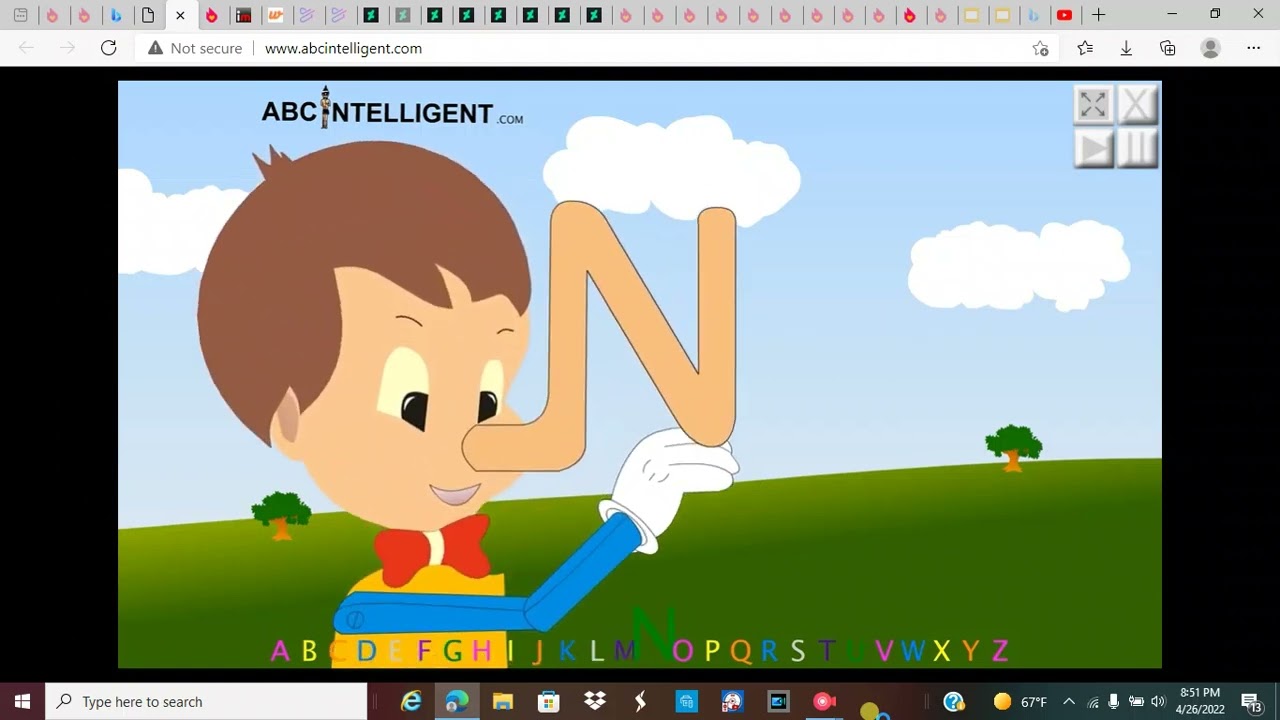
Task: Open Microsoft Edge from taskbar
Action: [457, 701]
